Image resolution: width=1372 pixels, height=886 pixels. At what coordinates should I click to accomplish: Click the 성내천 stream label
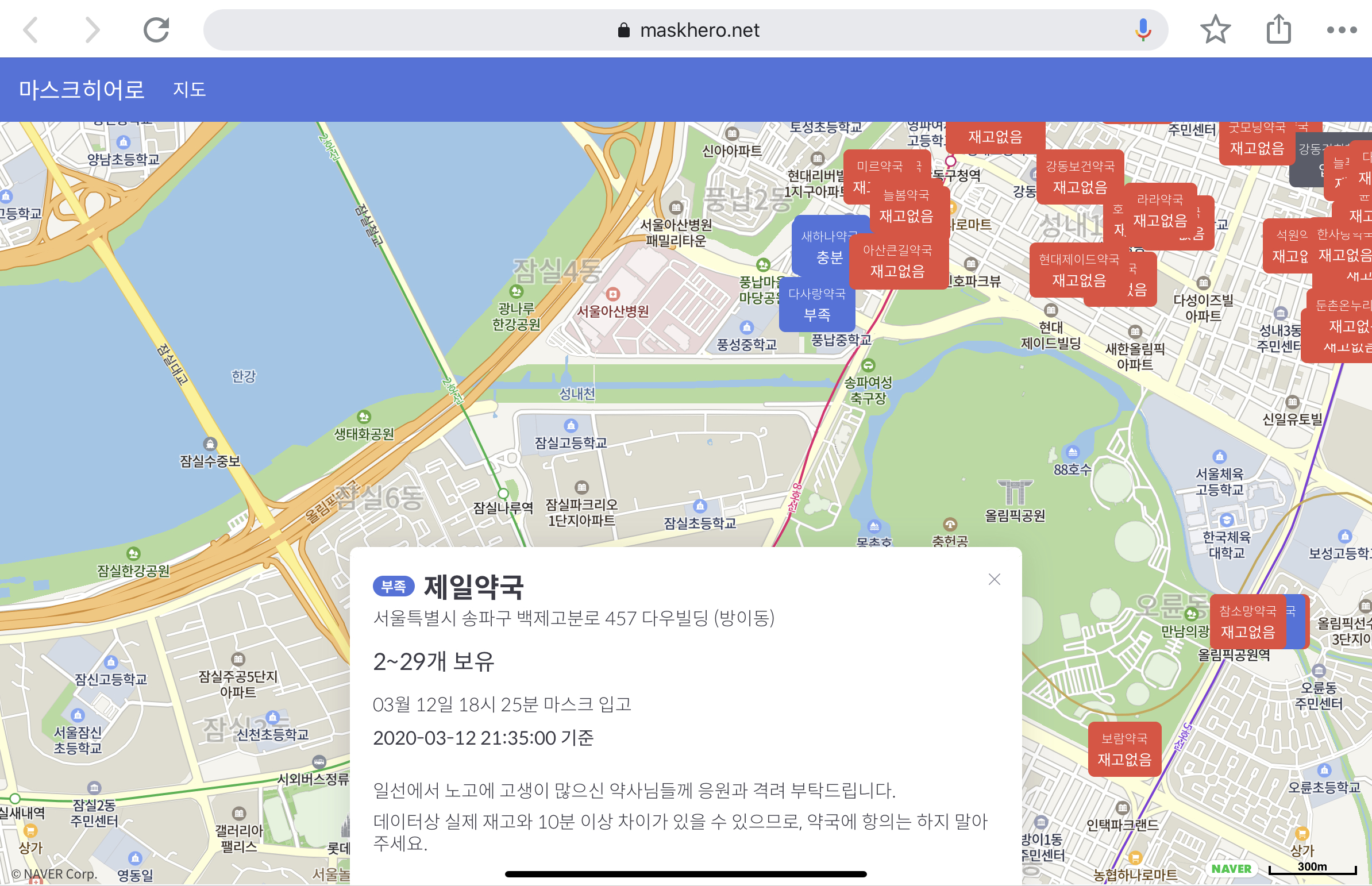pyautogui.click(x=577, y=394)
